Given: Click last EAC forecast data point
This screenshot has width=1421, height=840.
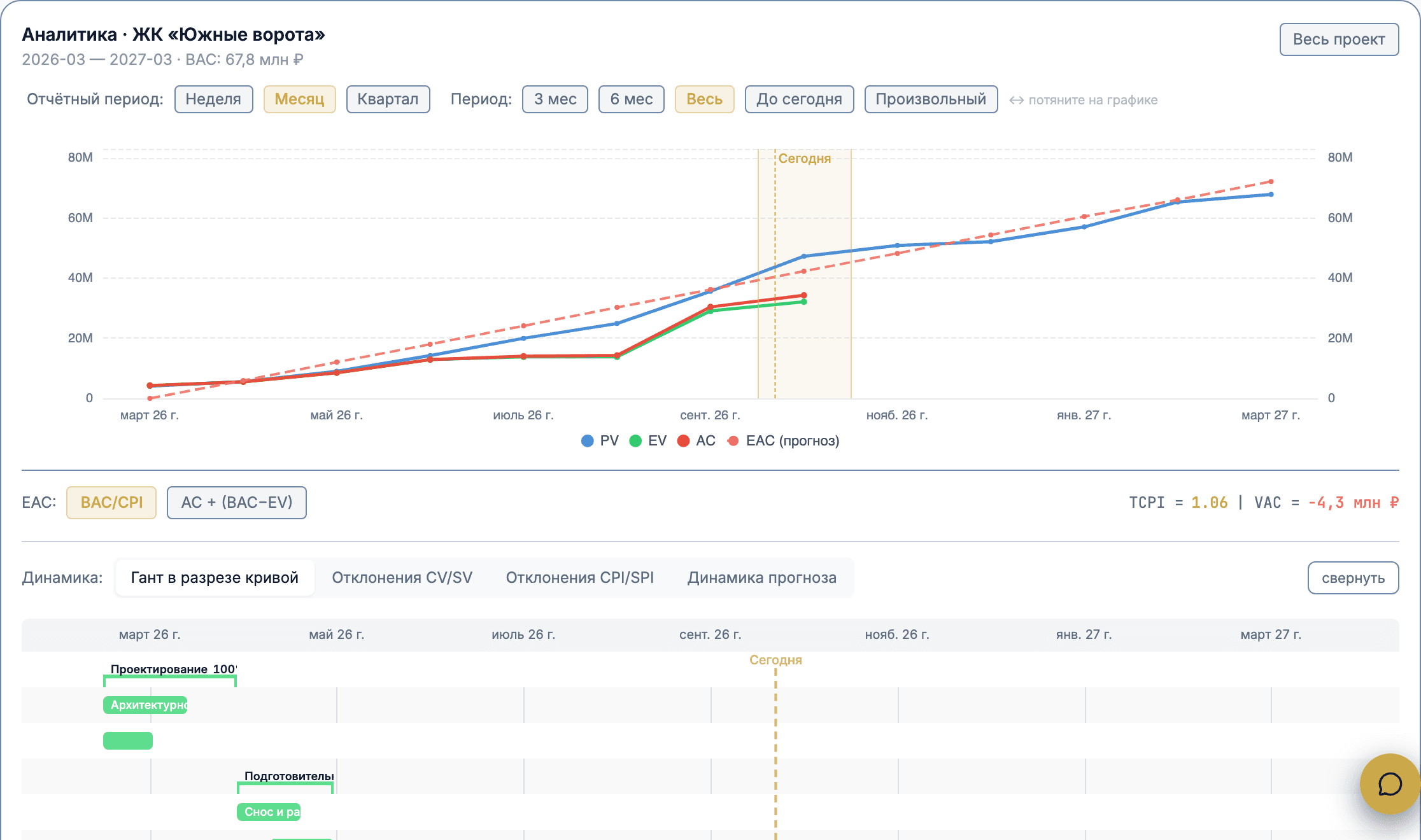Looking at the screenshot, I should tap(1271, 181).
